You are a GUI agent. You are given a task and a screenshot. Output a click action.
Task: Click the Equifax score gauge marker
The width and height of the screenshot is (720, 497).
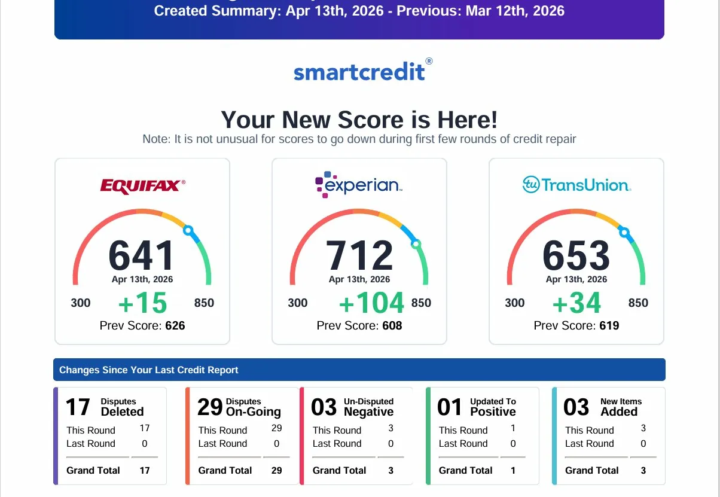click(188, 230)
